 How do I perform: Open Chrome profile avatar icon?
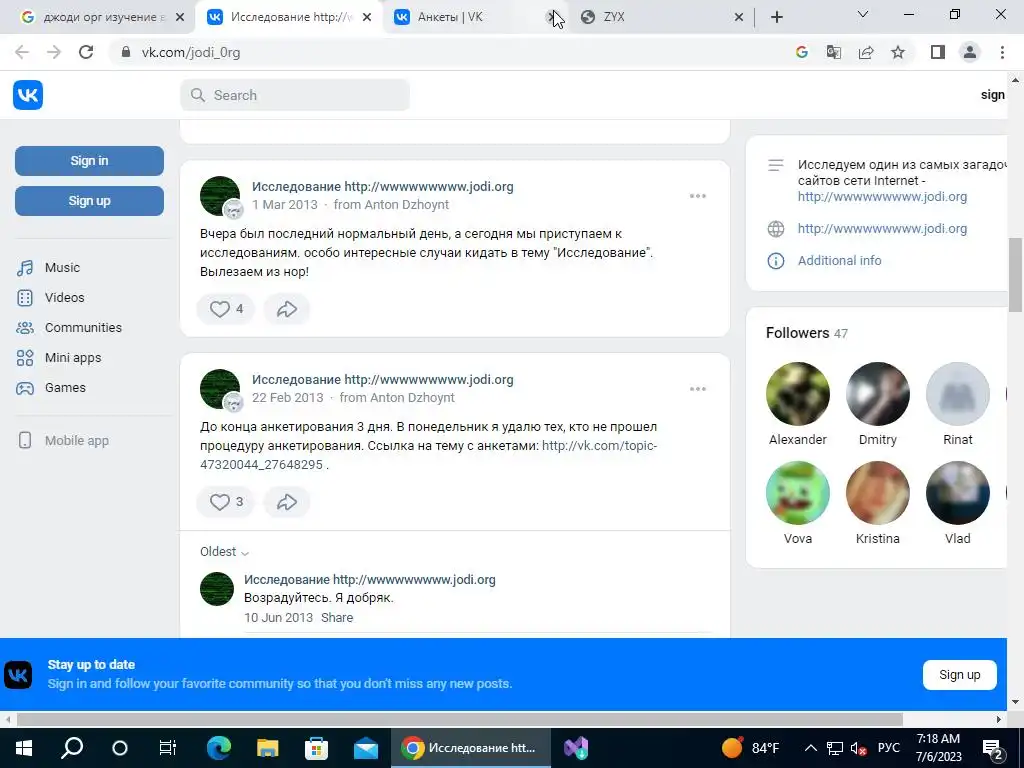[x=970, y=52]
